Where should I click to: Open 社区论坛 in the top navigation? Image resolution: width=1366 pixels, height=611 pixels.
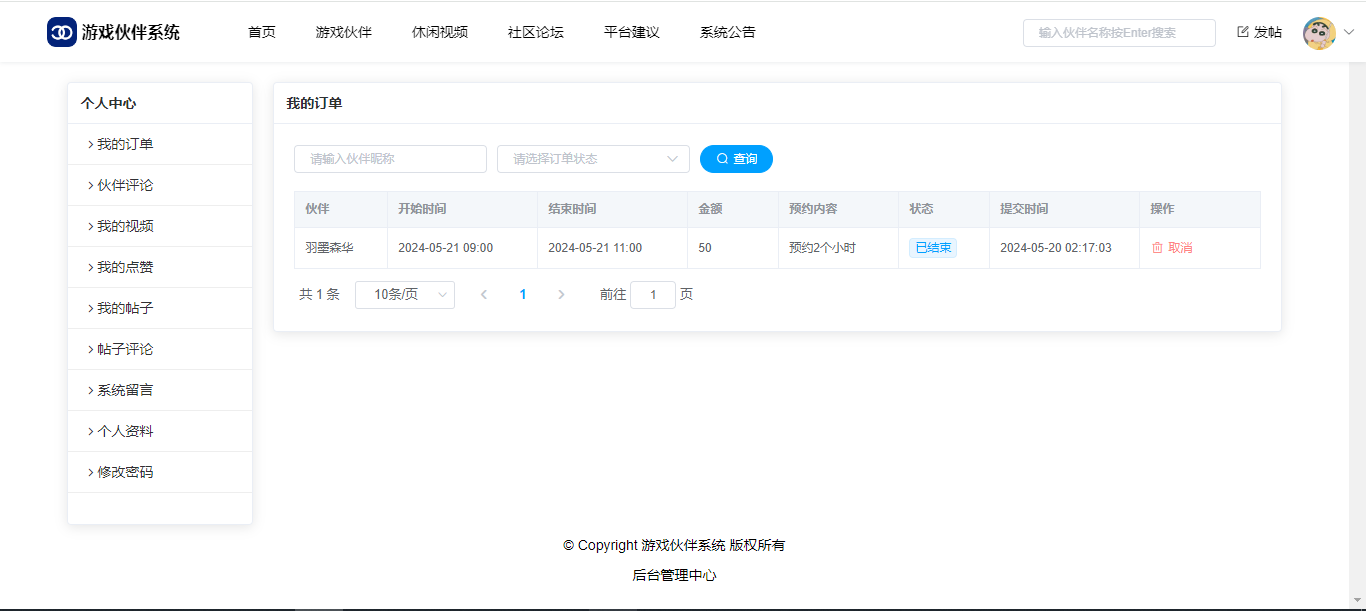[x=535, y=32]
